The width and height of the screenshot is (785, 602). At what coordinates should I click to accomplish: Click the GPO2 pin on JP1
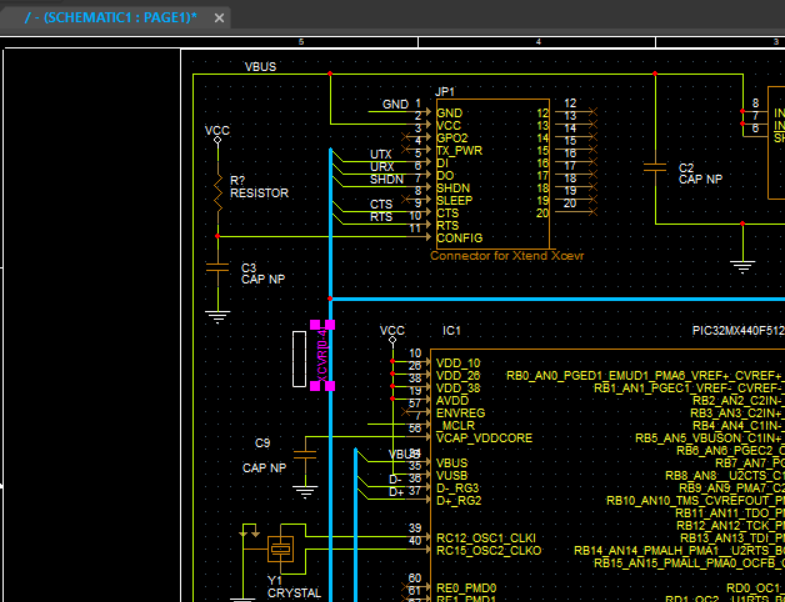pyautogui.click(x=452, y=138)
